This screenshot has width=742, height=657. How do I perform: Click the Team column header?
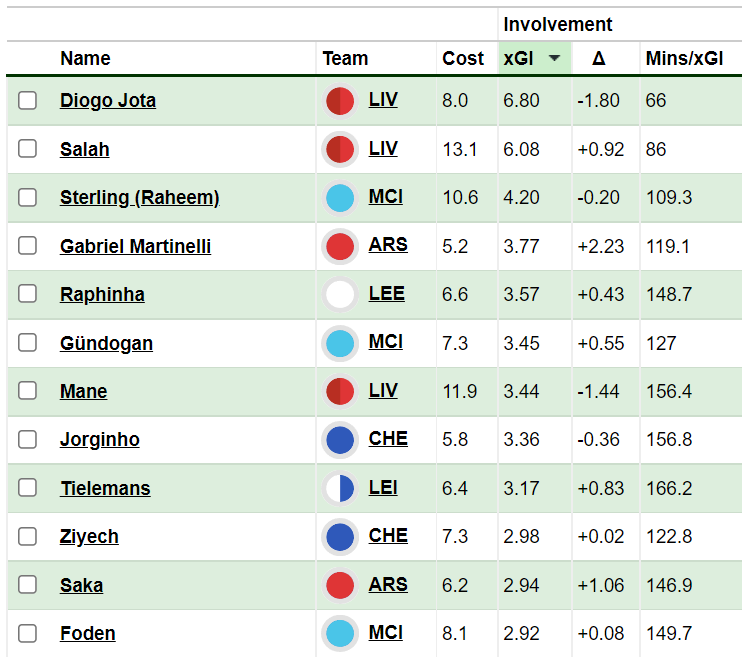pos(345,58)
